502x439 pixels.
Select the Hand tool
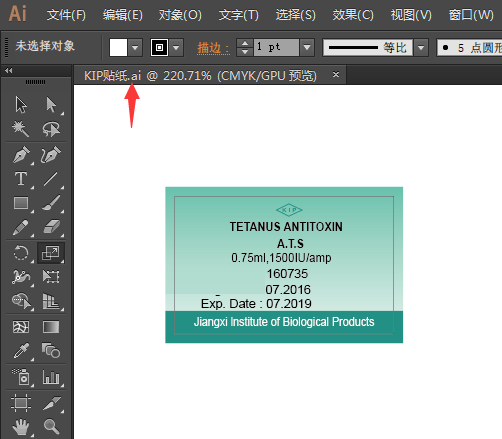(21, 427)
